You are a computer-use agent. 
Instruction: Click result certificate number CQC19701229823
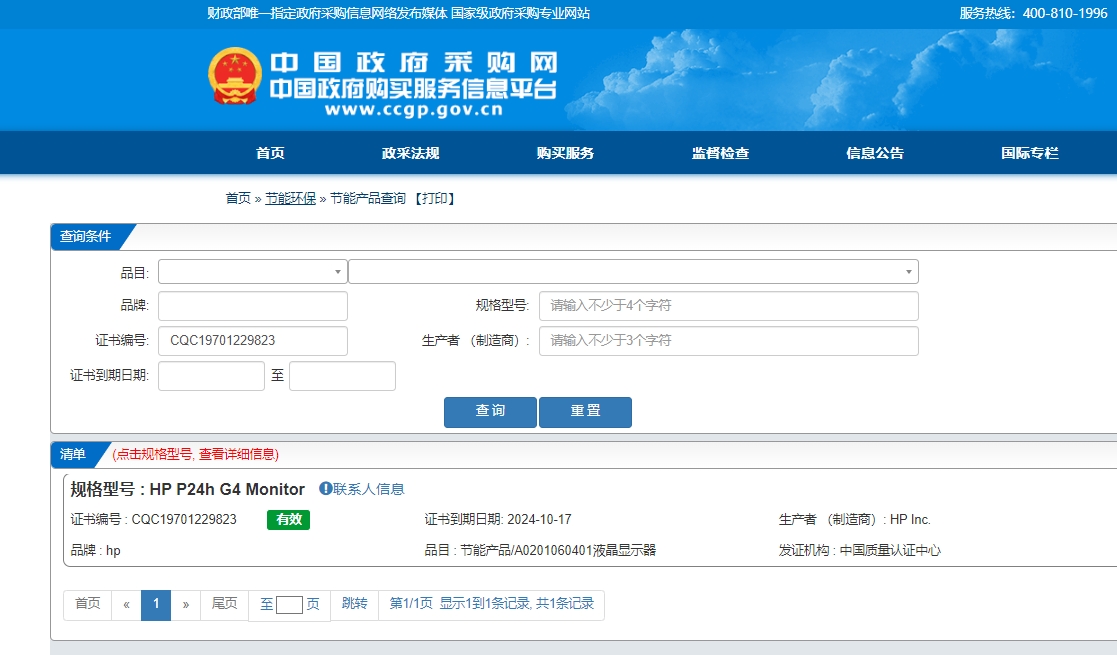[184, 520]
